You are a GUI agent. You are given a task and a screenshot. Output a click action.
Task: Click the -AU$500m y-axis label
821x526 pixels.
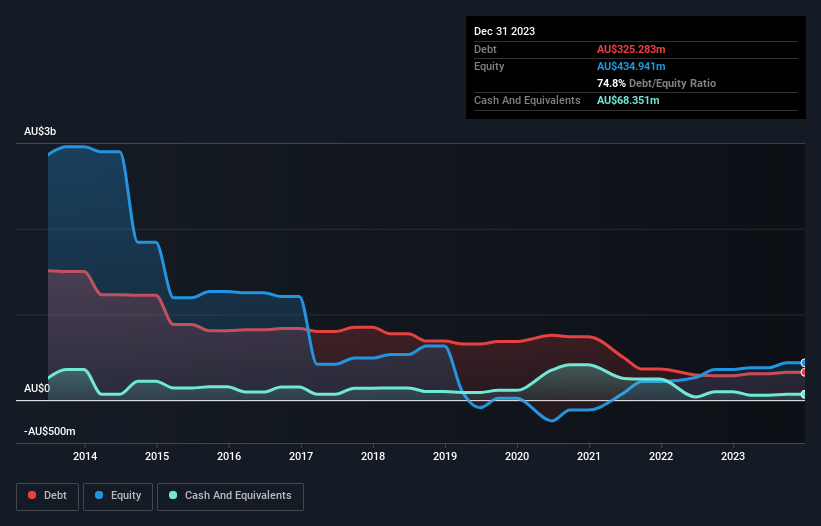[x=50, y=431]
